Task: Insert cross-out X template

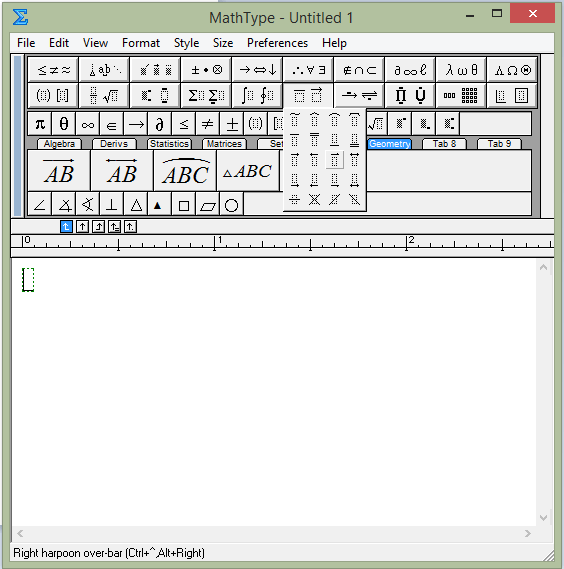Action: tap(315, 200)
